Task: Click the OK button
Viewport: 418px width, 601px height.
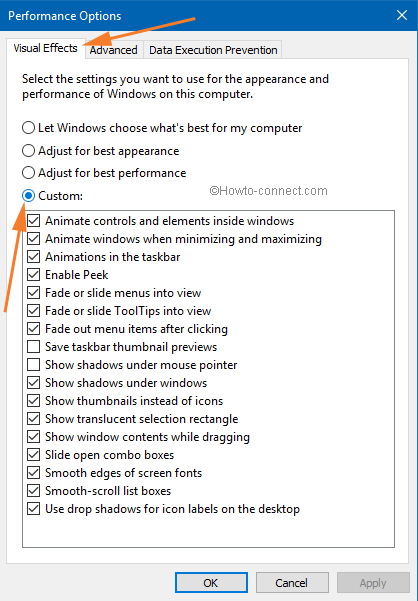Action: click(211, 583)
